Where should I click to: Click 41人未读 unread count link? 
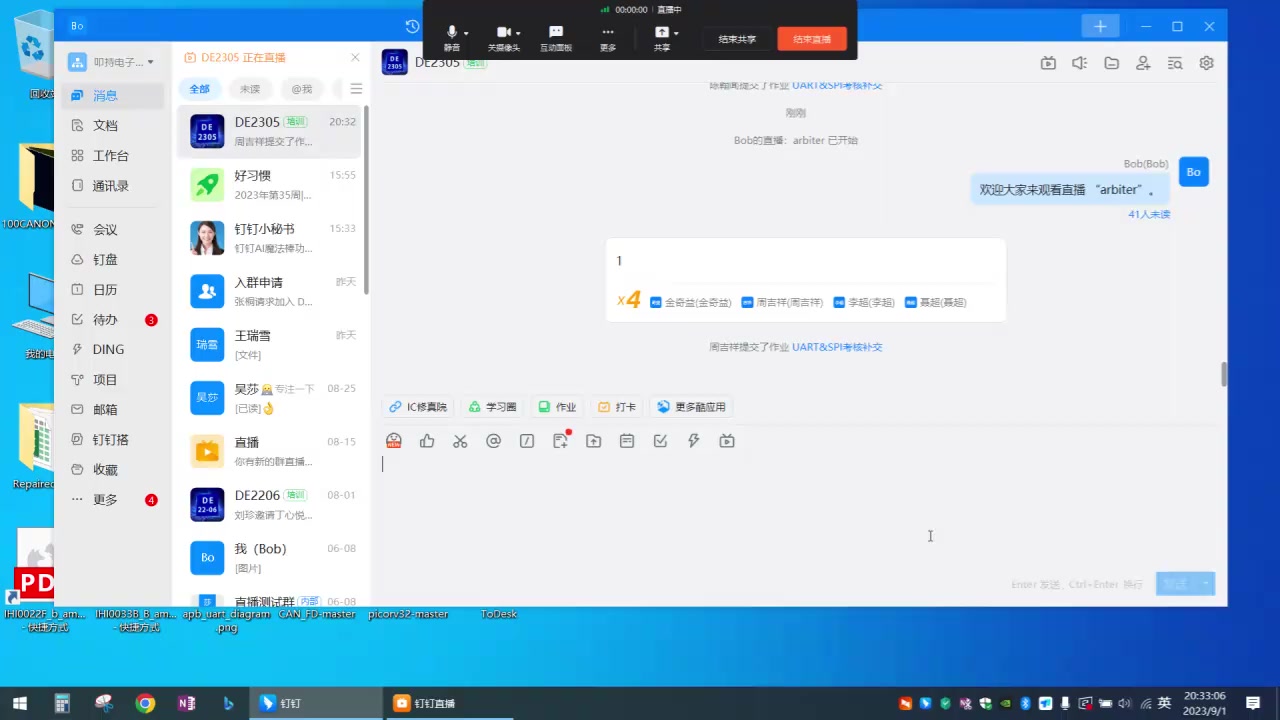point(1149,214)
